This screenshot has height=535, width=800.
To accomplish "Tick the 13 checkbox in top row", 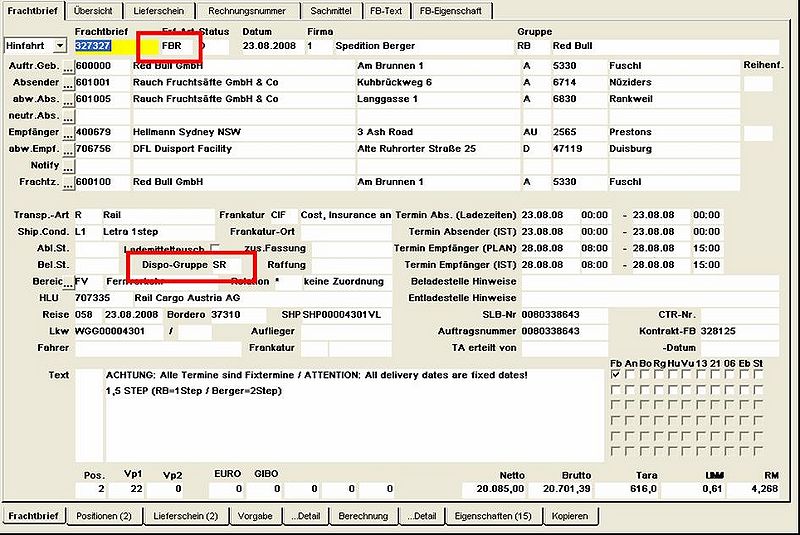I will (701, 375).
